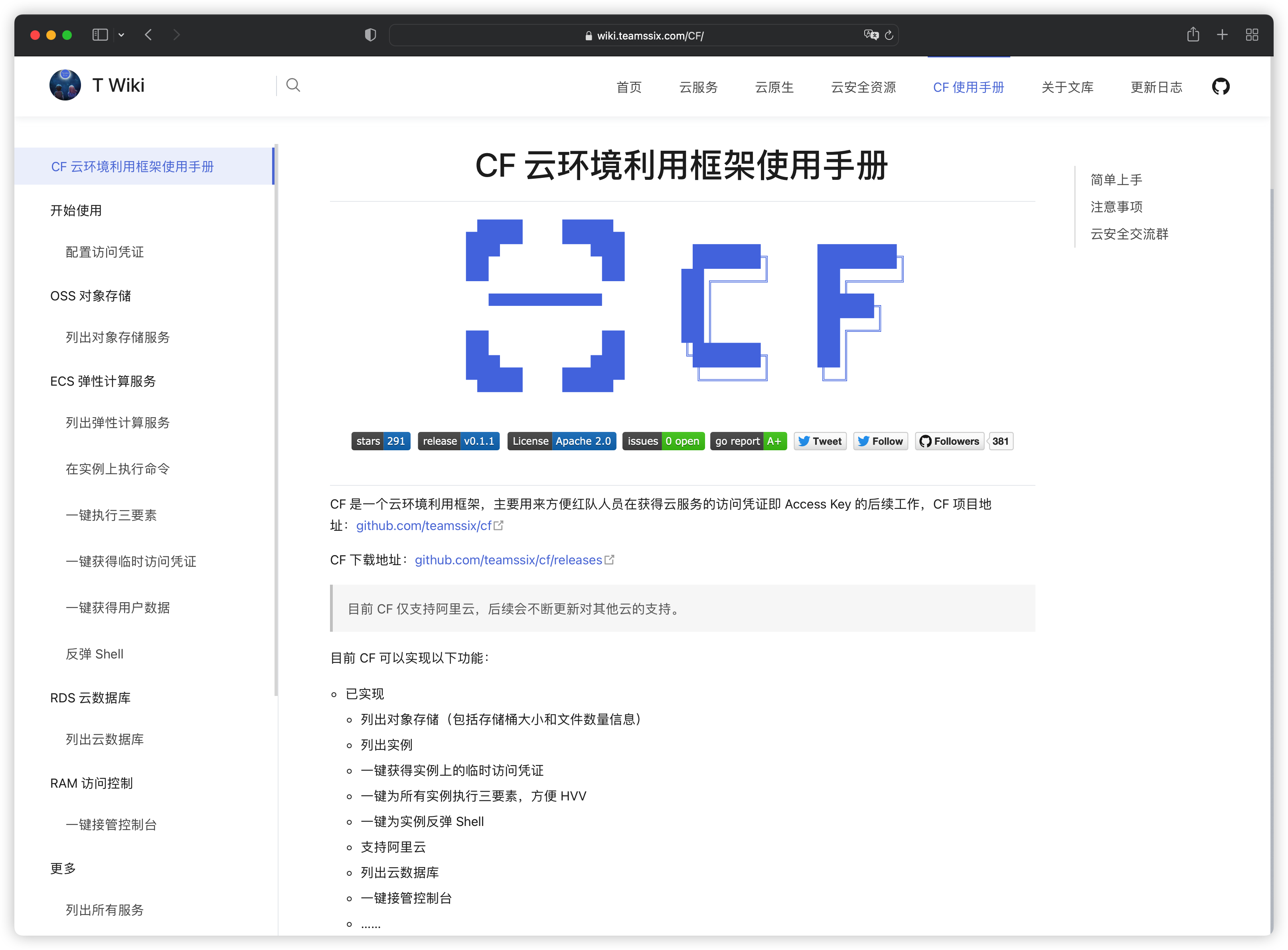Click the Safari sidebar toggle icon
This screenshot has width=1288, height=950.
tap(100, 35)
